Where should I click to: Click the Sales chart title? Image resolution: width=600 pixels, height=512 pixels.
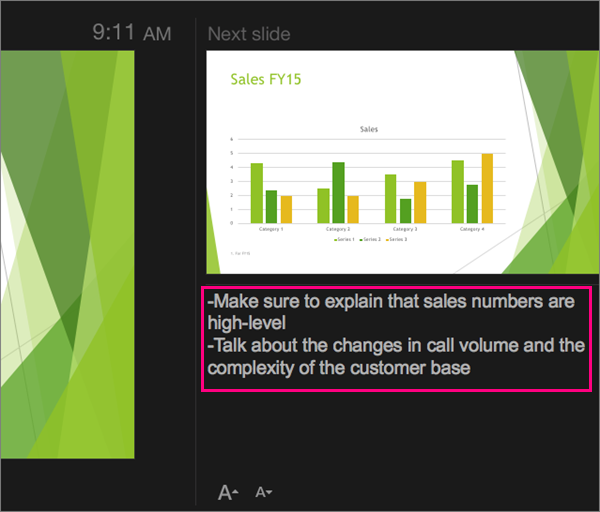(369, 129)
